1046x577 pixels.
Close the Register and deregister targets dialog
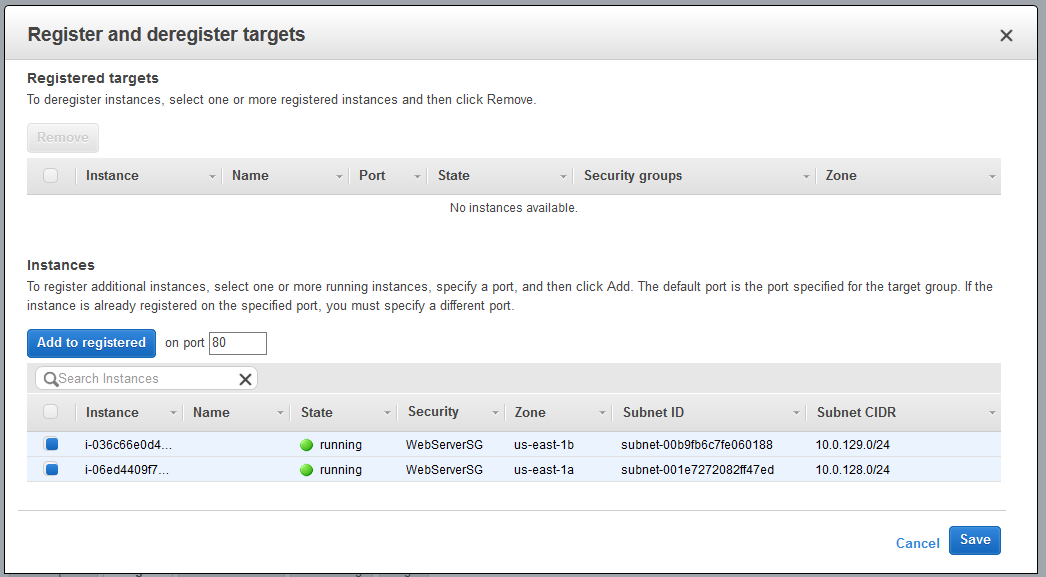[x=1006, y=35]
